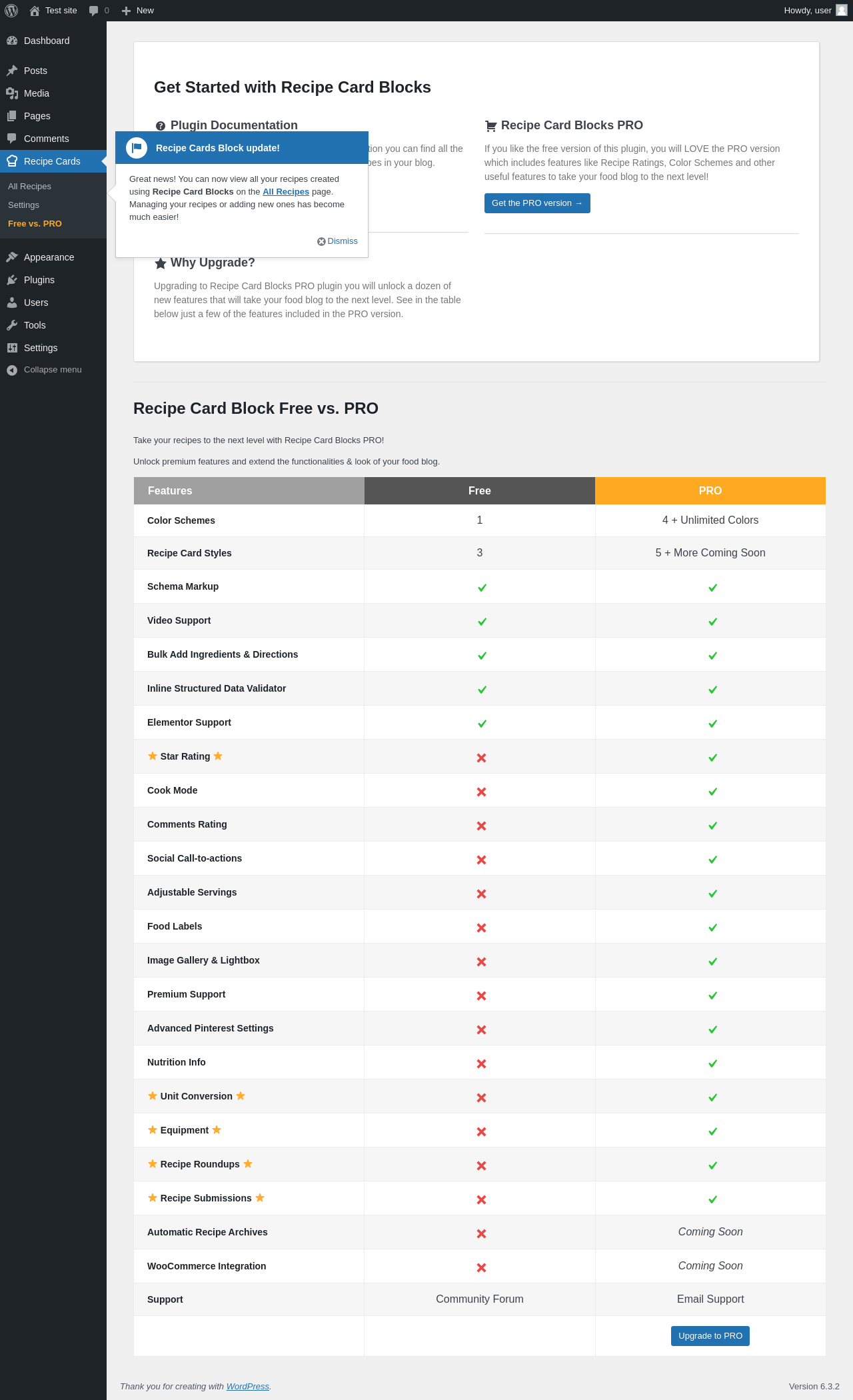Click the Dismiss circle-x icon
Screen dimensions: 853x1400
[x=321, y=241]
